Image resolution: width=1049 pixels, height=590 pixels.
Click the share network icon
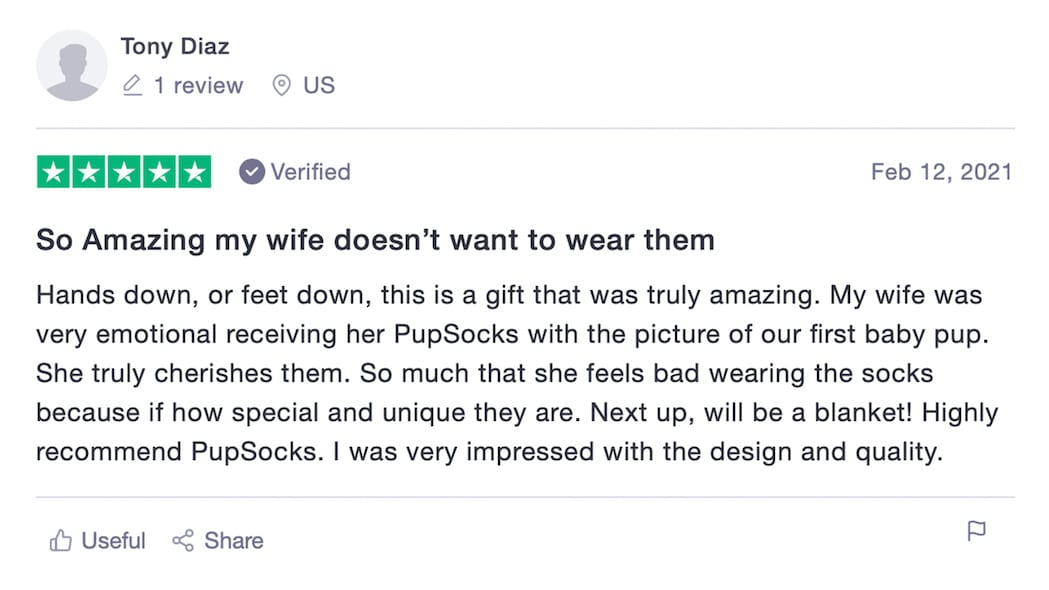point(183,541)
